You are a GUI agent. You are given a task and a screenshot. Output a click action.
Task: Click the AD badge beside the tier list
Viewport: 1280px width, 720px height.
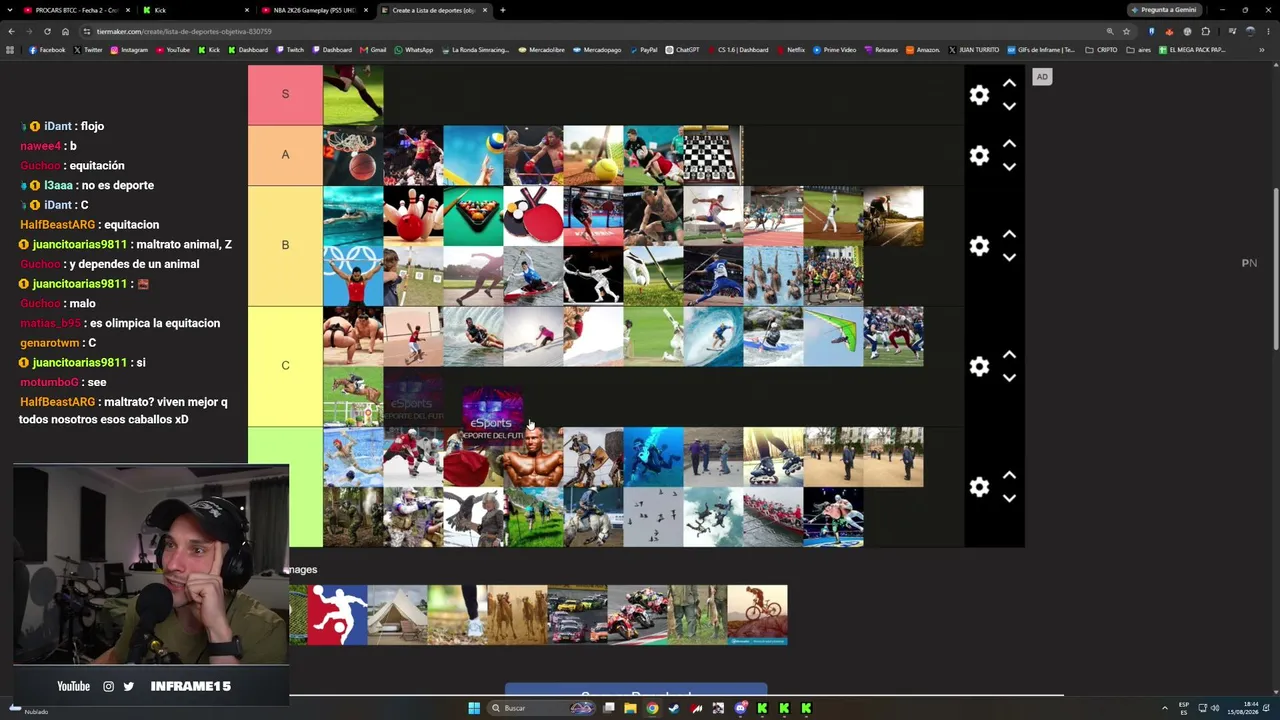pyautogui.click(x=1042, y=77)
